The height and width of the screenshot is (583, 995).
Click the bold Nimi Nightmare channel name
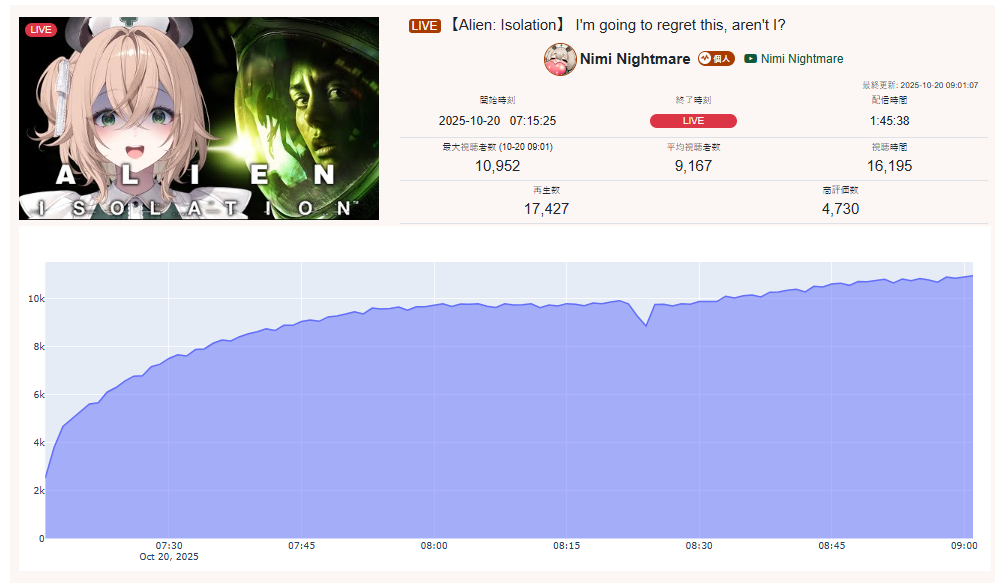click(635, 59)
